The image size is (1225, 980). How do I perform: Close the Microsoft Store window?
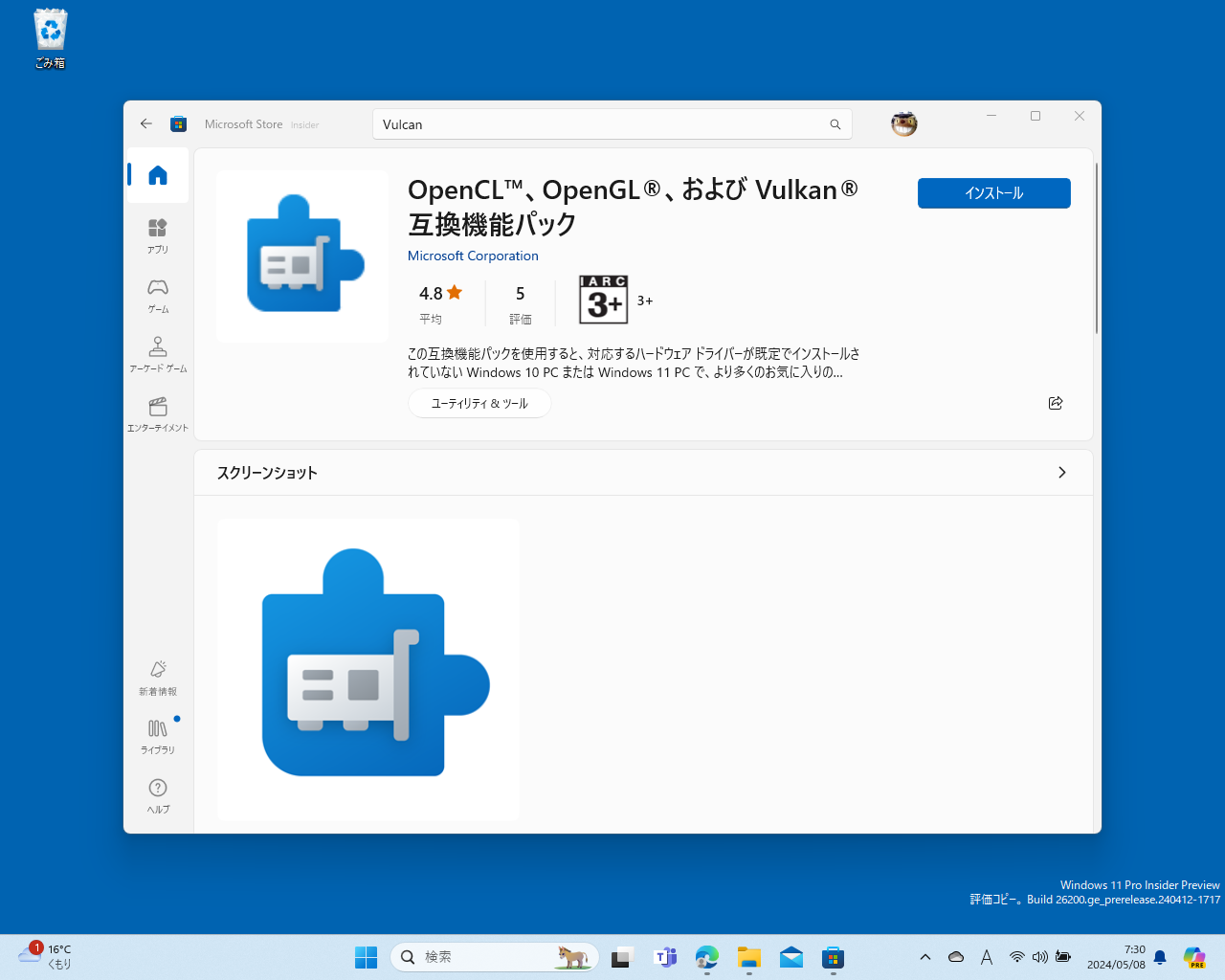1080,116
